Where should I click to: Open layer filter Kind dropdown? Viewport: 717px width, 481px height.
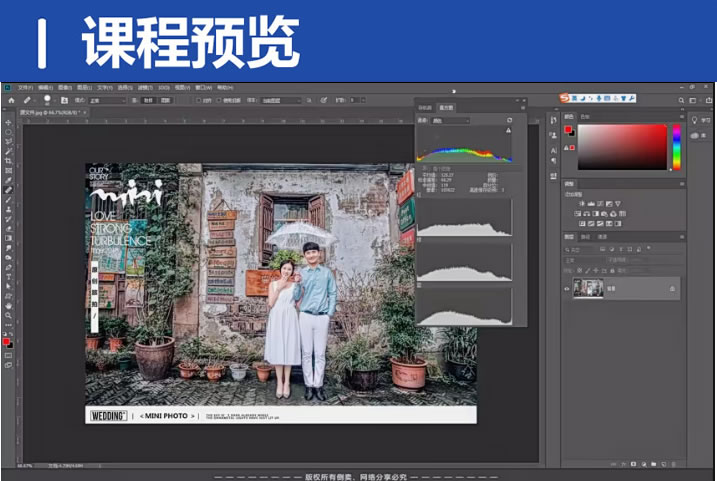coord(579,250)
